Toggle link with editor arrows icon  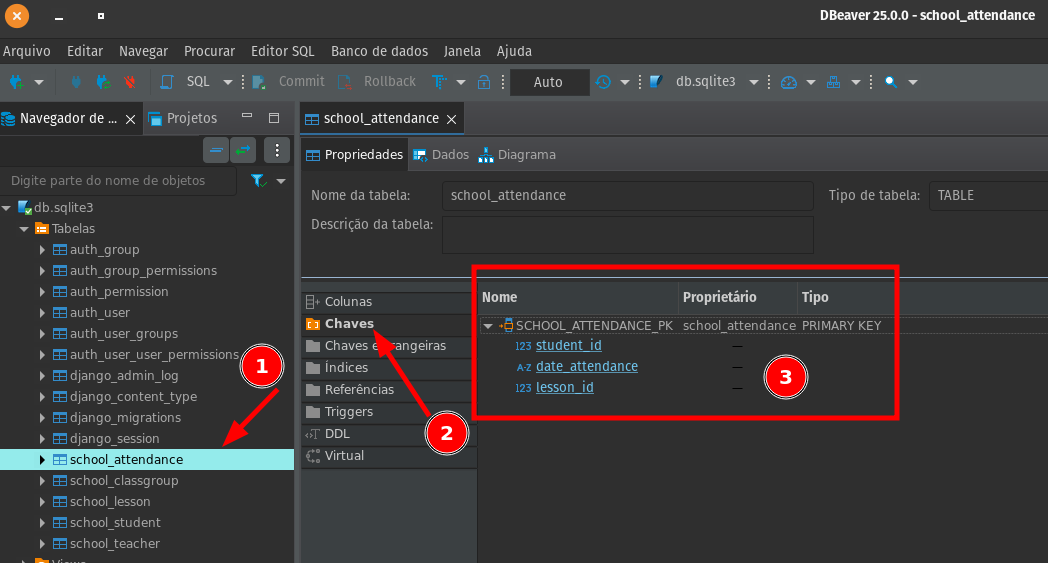pyautogui.click(x=243, y=150)
